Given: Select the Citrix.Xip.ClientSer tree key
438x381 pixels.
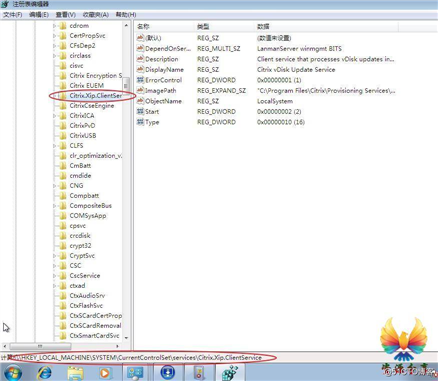Looking at the screenshot, I should [x=95, y=96].
